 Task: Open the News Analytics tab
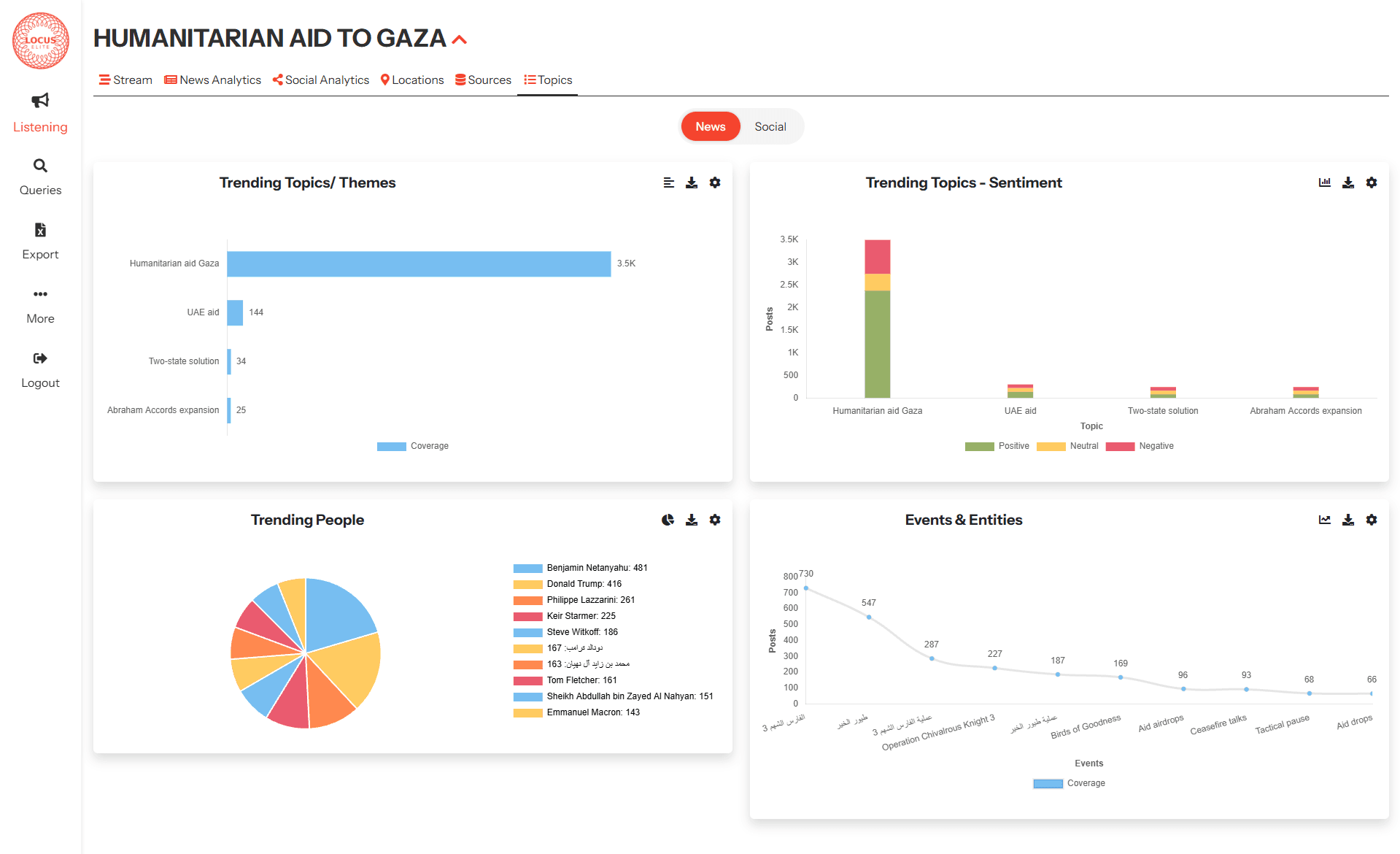coord(212,80)
